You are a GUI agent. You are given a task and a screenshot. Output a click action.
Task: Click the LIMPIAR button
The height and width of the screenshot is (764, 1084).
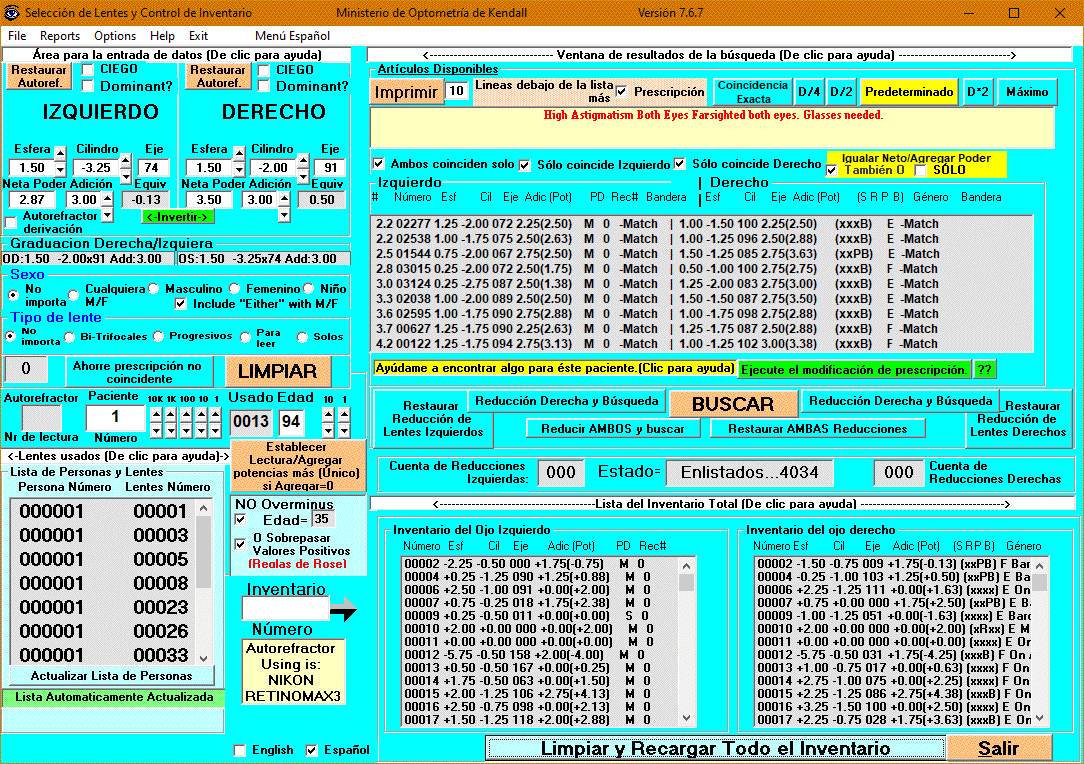point(277,371)
